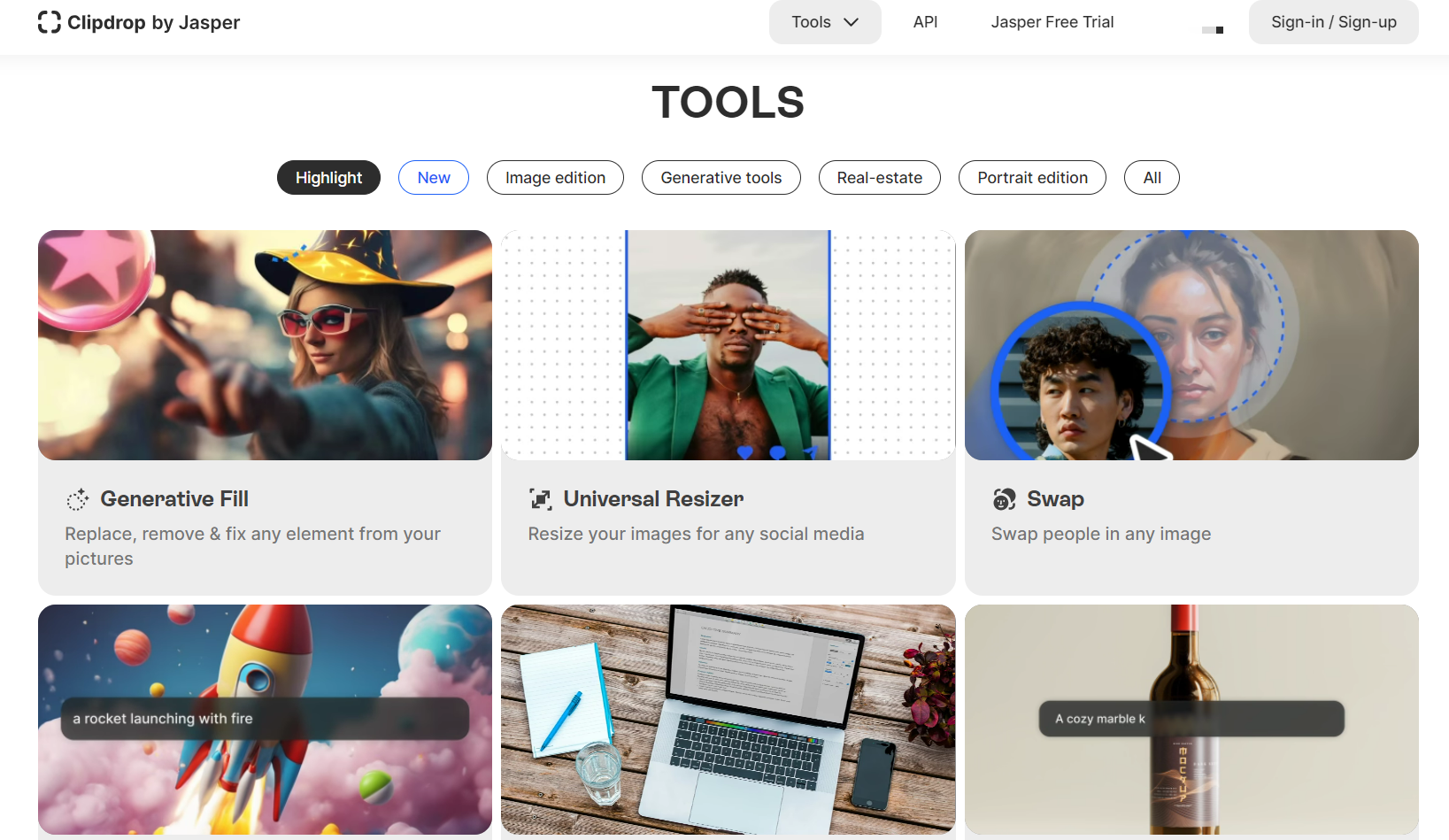This screenshot has height=840, width=1449.
Task: Click Sign-in / Sign-up button
Action: coord(1334,22)
